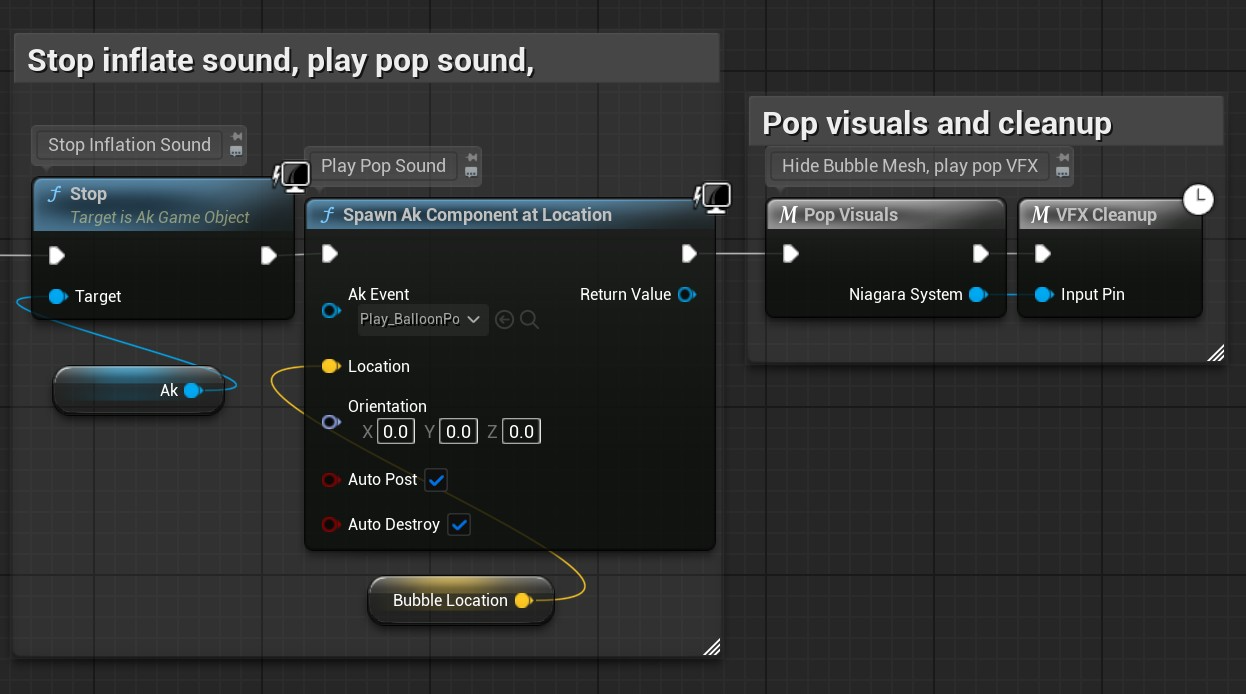Open the Play_BalloonPo Ak Event dropdown
The height and width of the screenshot is (694, 1246).
pyautogui.click(x=421, y=320)
